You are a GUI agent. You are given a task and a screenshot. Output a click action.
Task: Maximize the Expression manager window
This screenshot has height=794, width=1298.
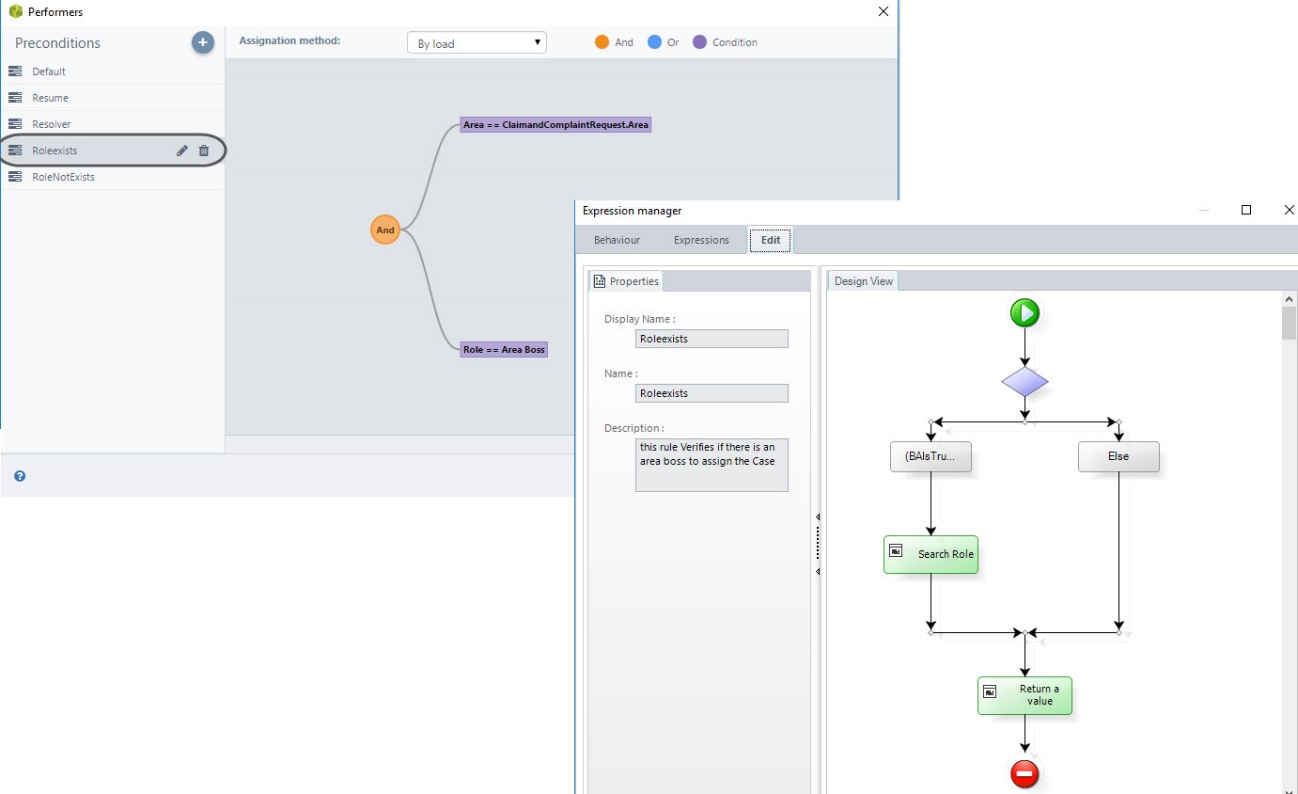pyautogui.click(x=1246, y=210)
